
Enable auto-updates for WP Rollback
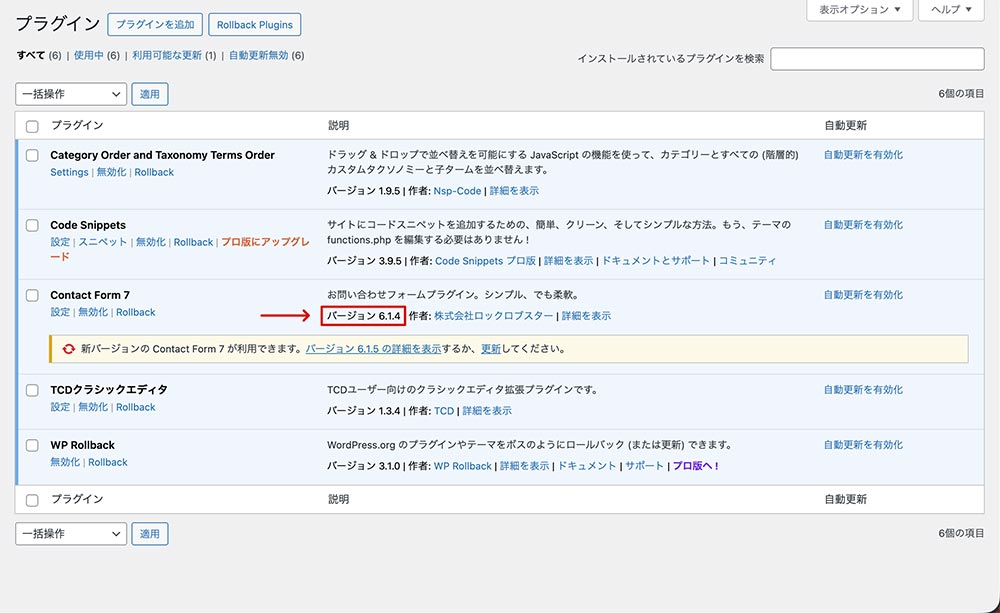pos(863,445)
